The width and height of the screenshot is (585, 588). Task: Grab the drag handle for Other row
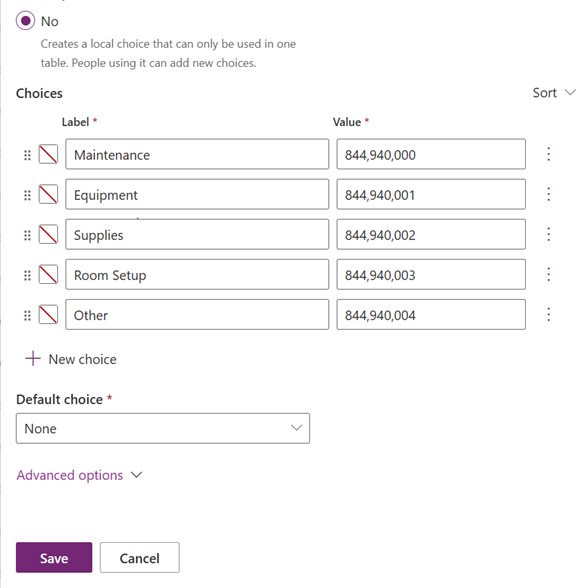point(27,315)
